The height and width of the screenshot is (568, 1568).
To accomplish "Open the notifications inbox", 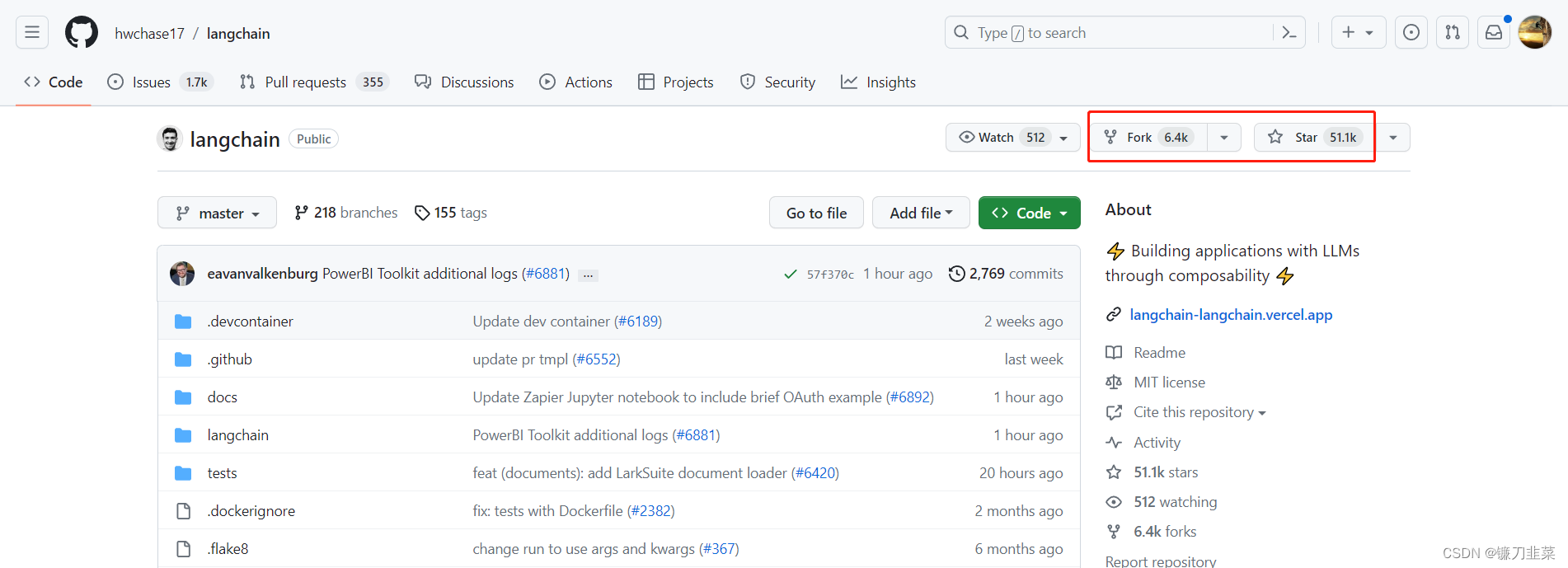I will (x=1494, y=33).
